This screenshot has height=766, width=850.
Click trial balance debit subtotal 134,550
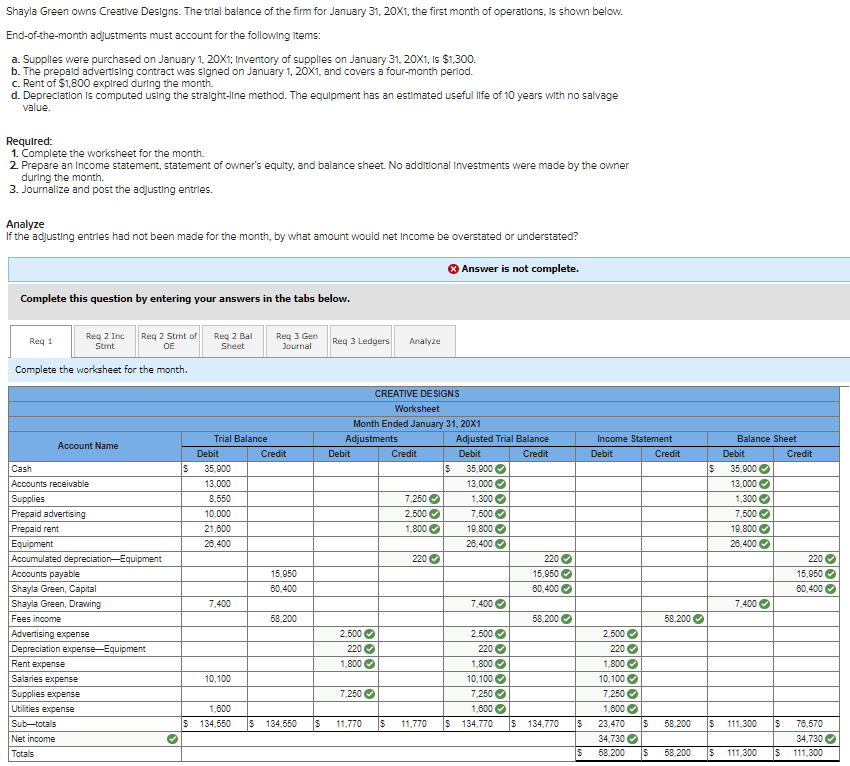(215, 724)
